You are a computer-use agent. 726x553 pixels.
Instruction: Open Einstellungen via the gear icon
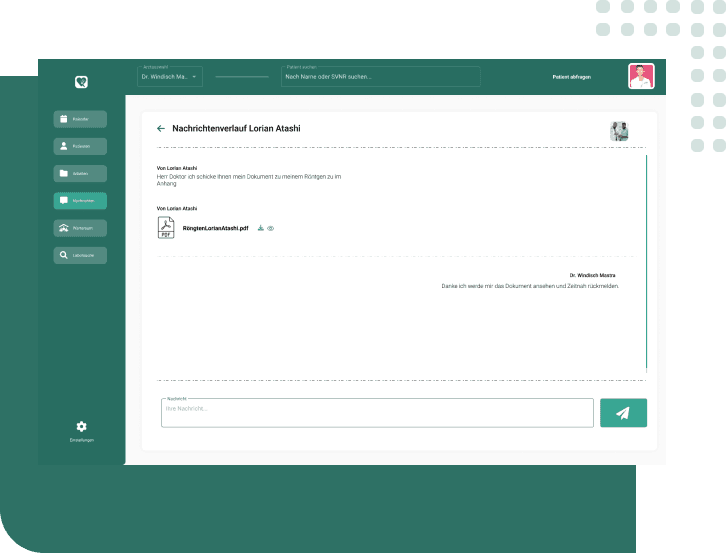(x=81, y=427)
